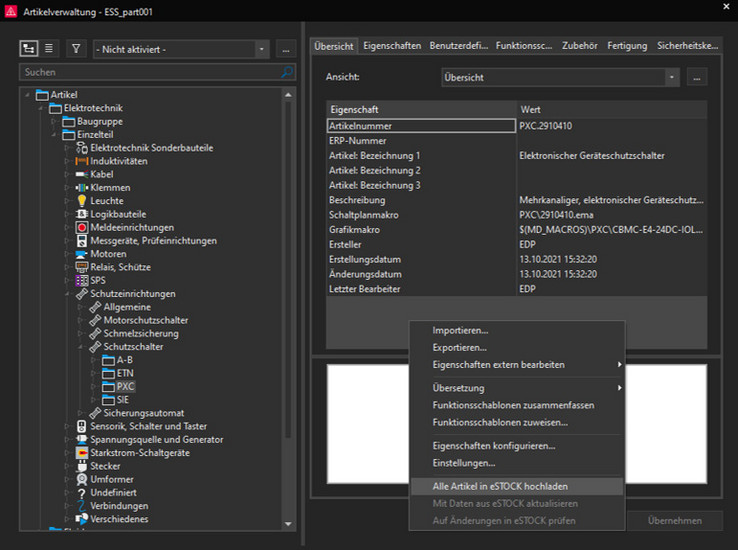Close the Artikelverwaltung window
The width and height of the screenshot is (738, 550).
[x=726, y=7]
